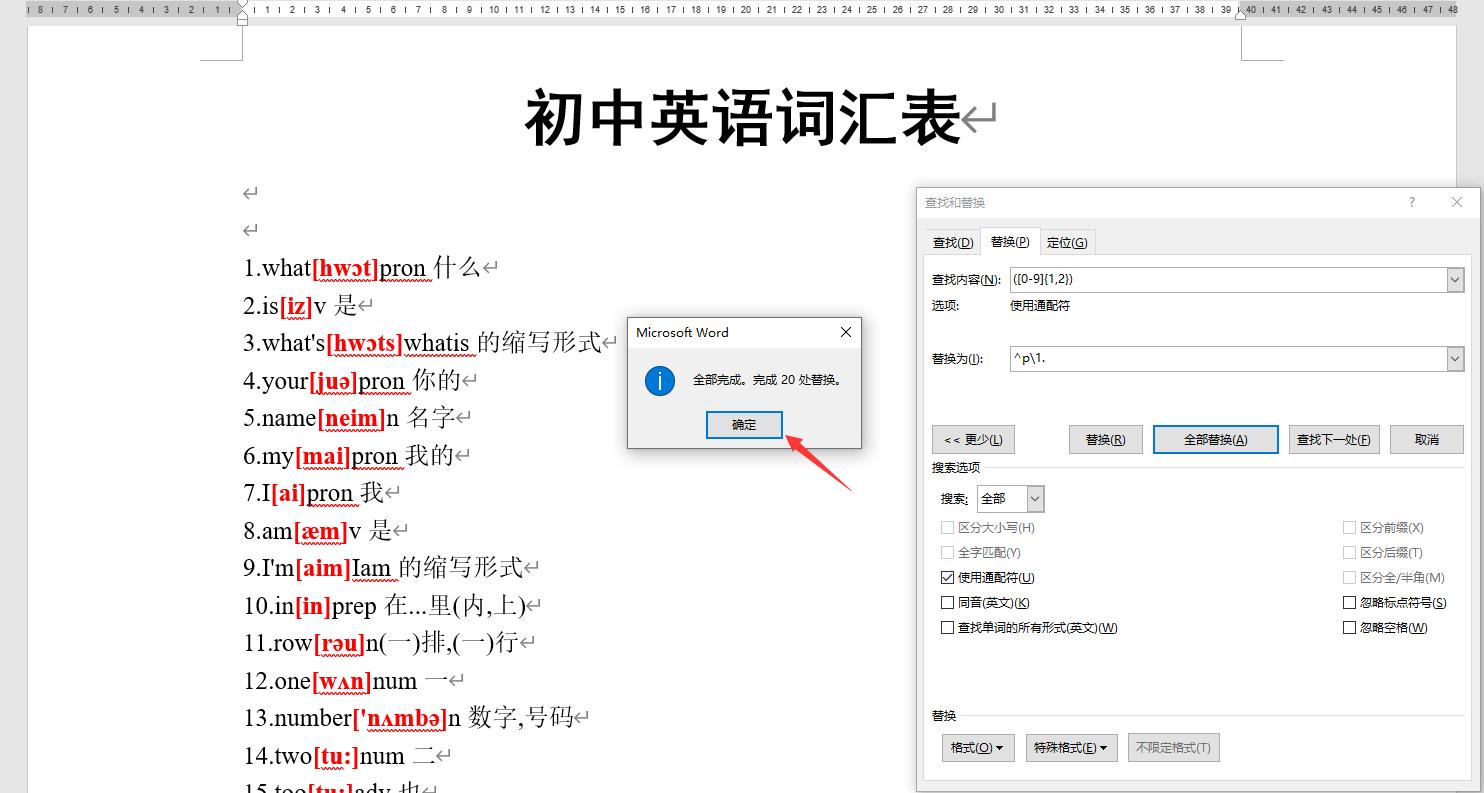The width and height of the screenshot is (1484, 793).
Task: Click the text 使用通配符 beside 选项 label
Action: [1040, 306]
